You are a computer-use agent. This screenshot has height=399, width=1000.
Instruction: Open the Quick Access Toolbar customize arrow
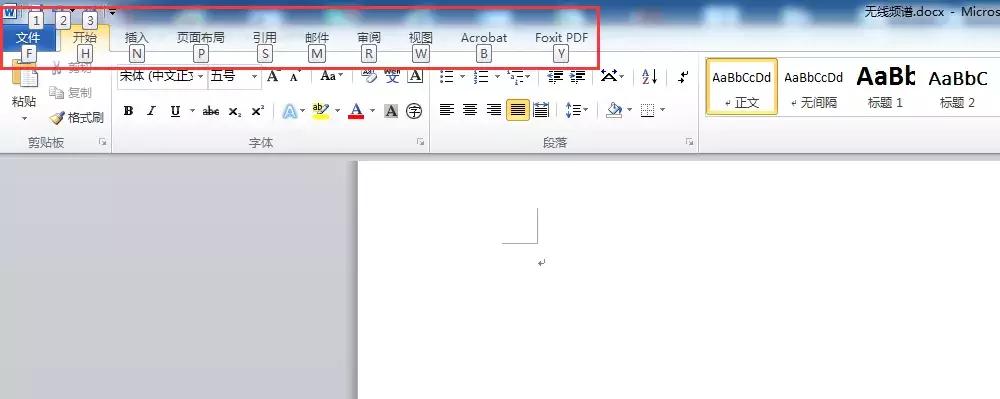pos(112,12)
